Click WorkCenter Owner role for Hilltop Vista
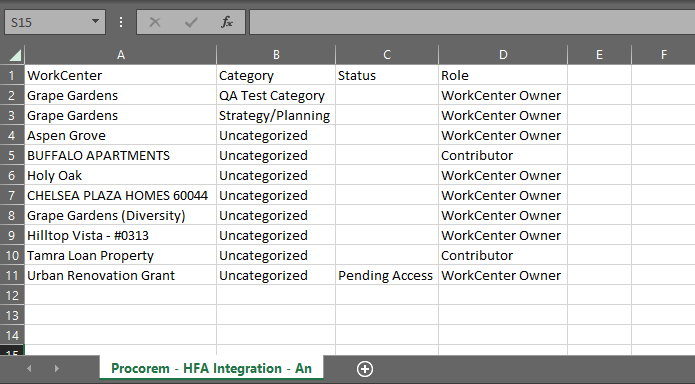The height and width of the screenshot is (384, 695). point(503,235)
